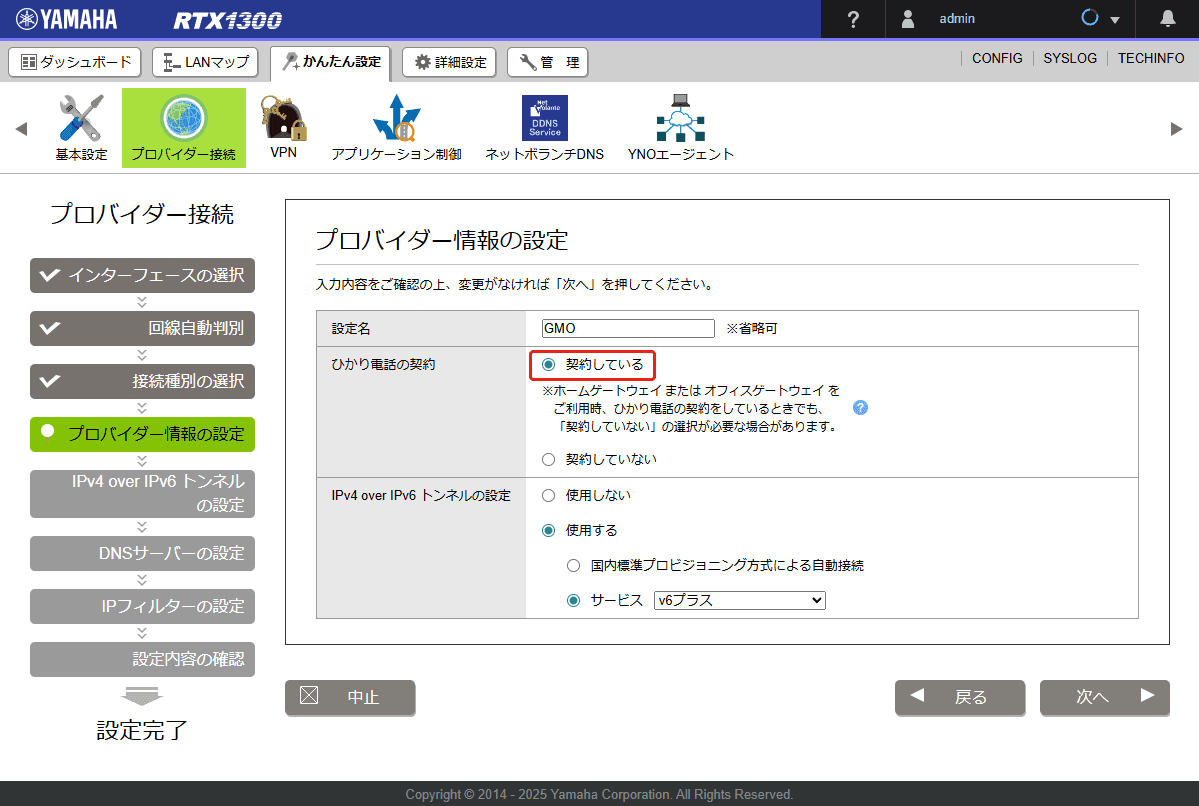This screenshot has width=1199, height=806.
Task: Open the SYSLOG link
Action: [1070, 59]
